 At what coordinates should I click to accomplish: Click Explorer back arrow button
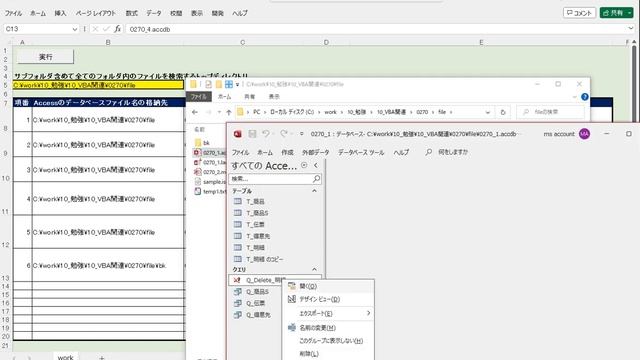(195, 112)
